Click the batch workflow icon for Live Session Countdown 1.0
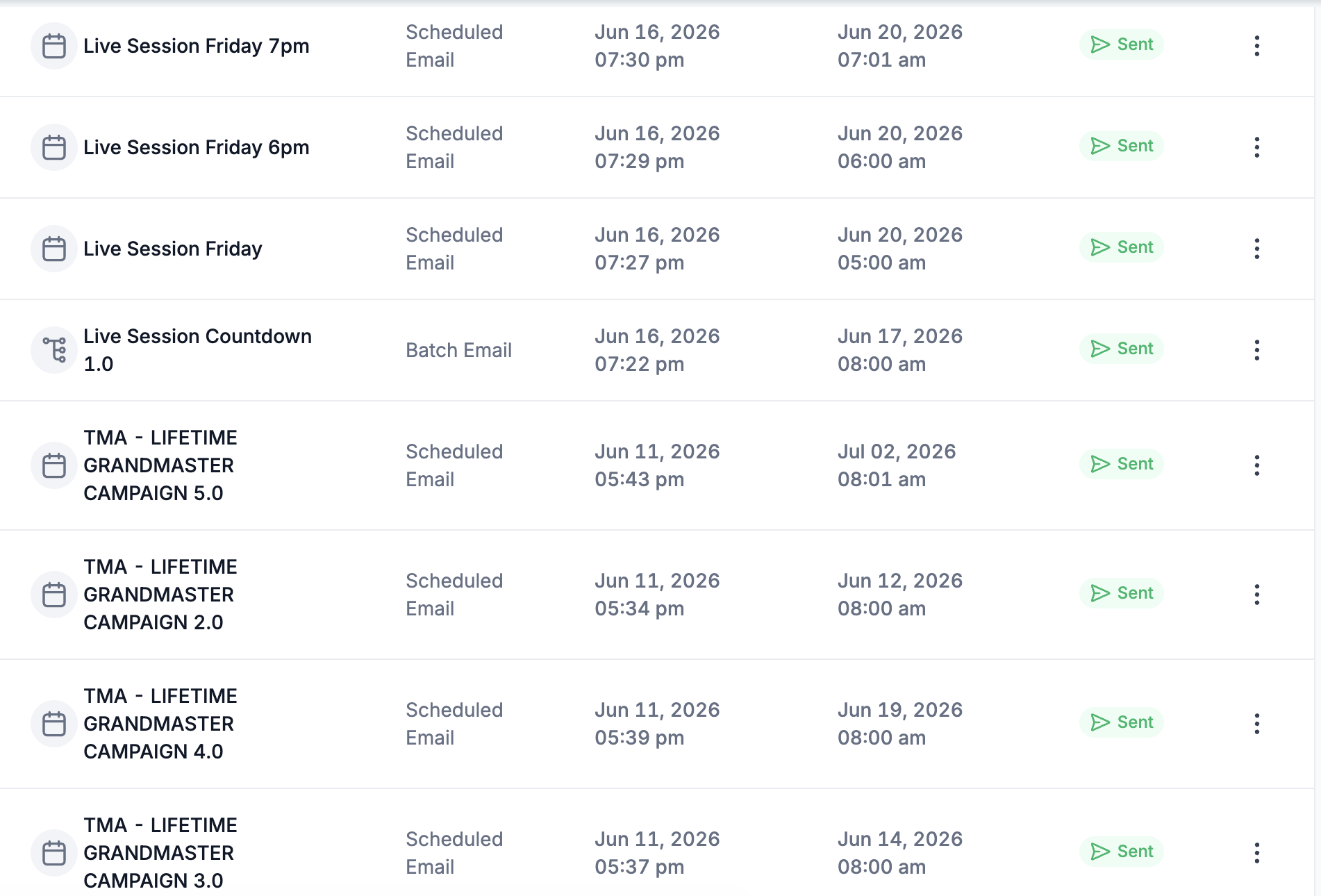1321x896 pixels. pos(54,350)
